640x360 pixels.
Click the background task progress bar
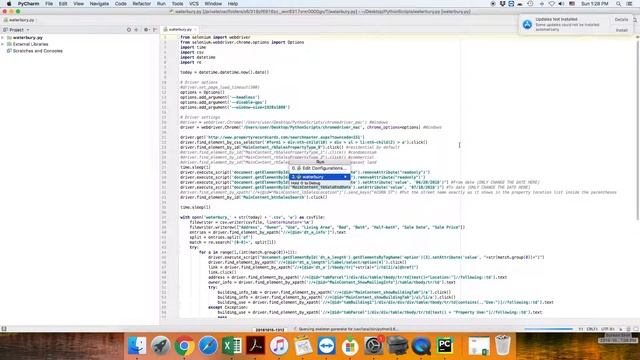(548, 329)
